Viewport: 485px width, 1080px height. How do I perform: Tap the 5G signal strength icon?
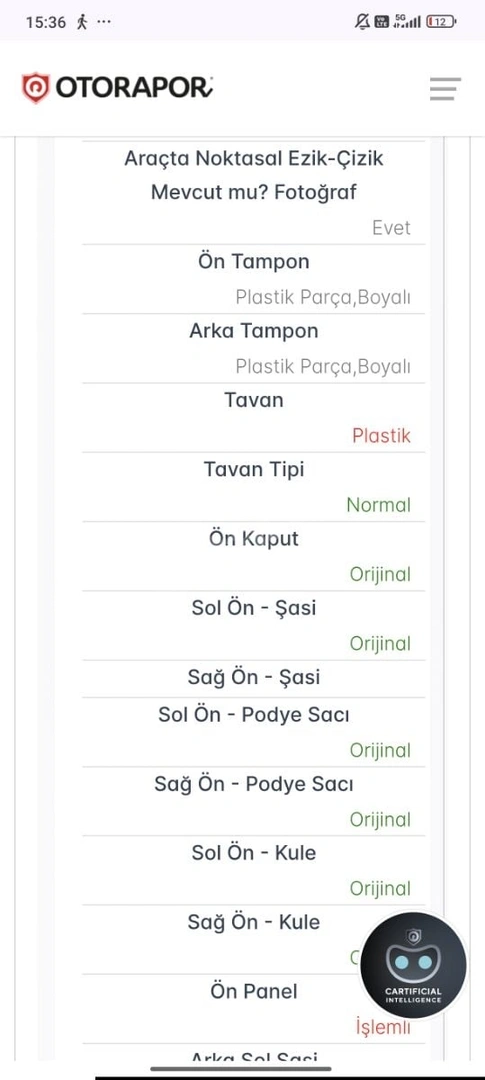(406, 22)
